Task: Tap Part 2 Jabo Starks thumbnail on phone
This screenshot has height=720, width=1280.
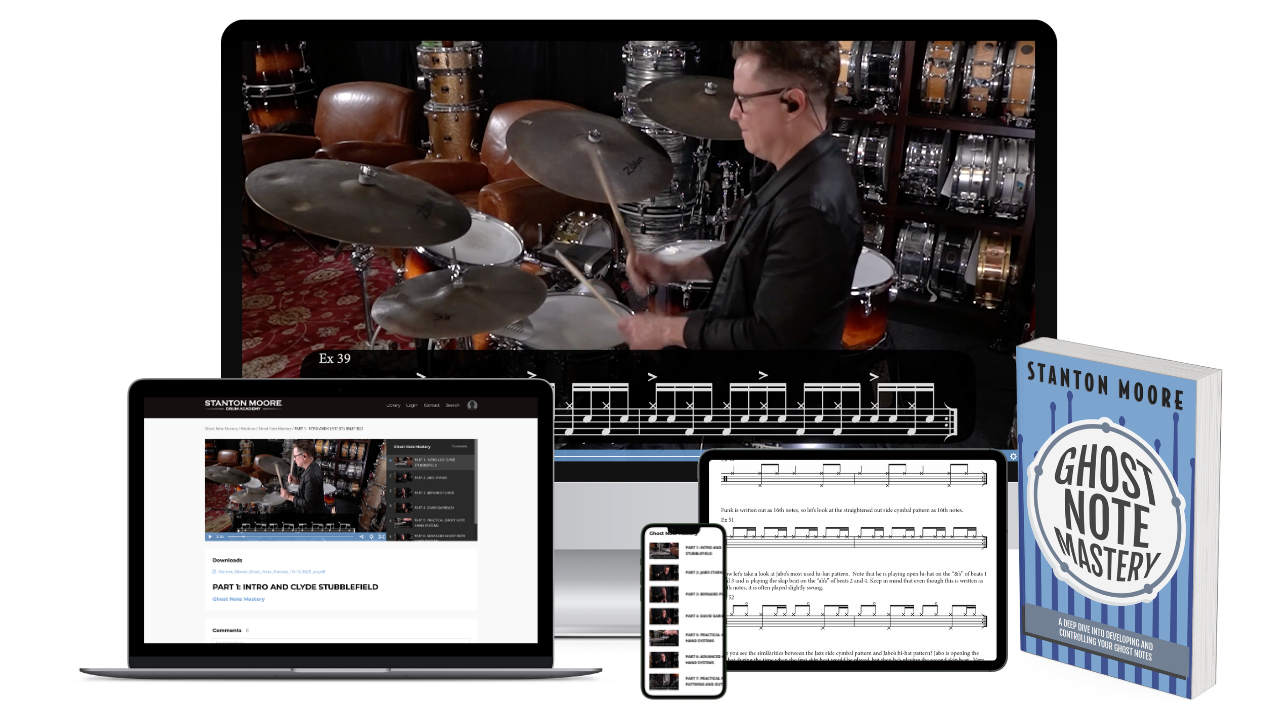Action: [664, 574]
